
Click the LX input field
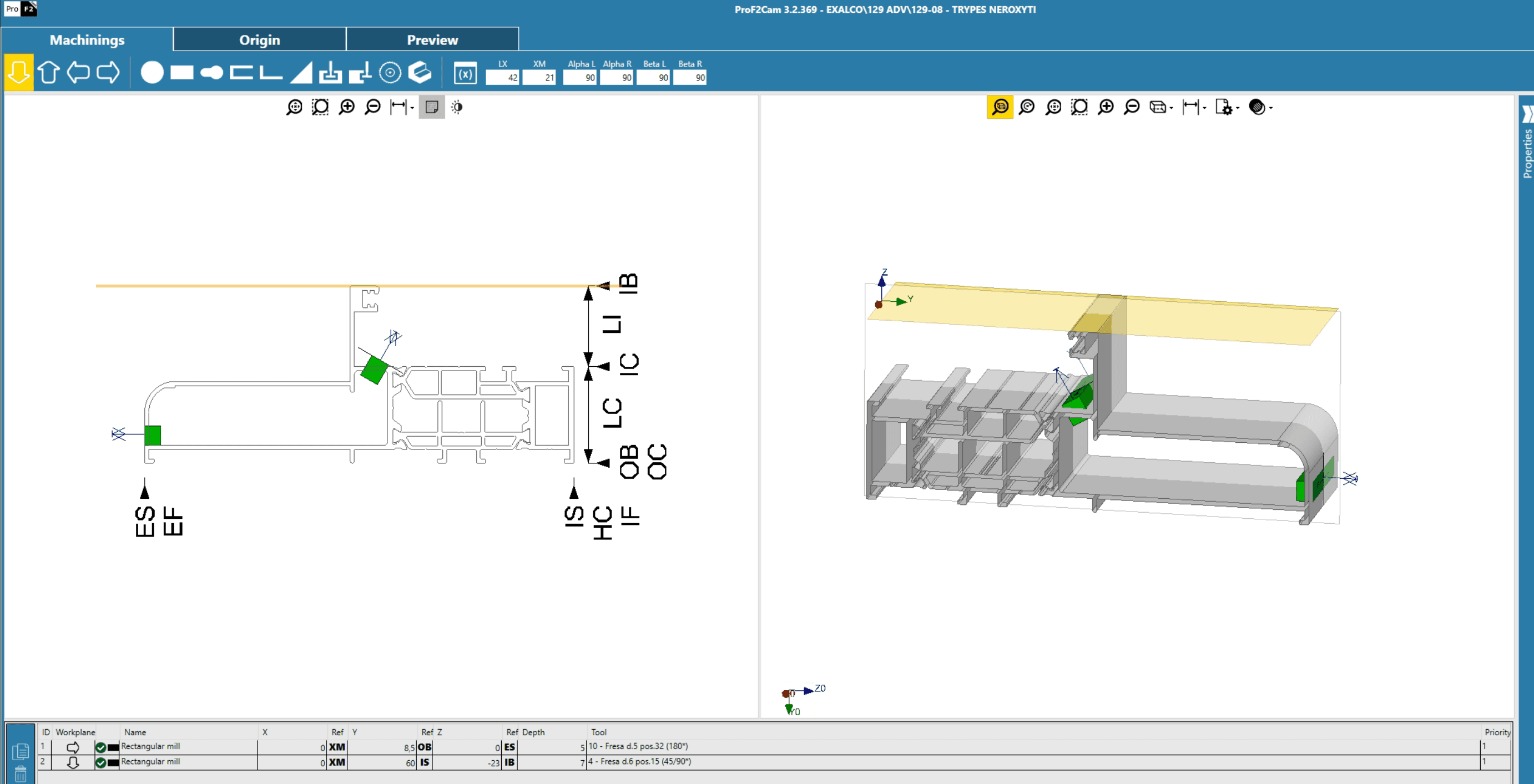[x=503, y=77]
